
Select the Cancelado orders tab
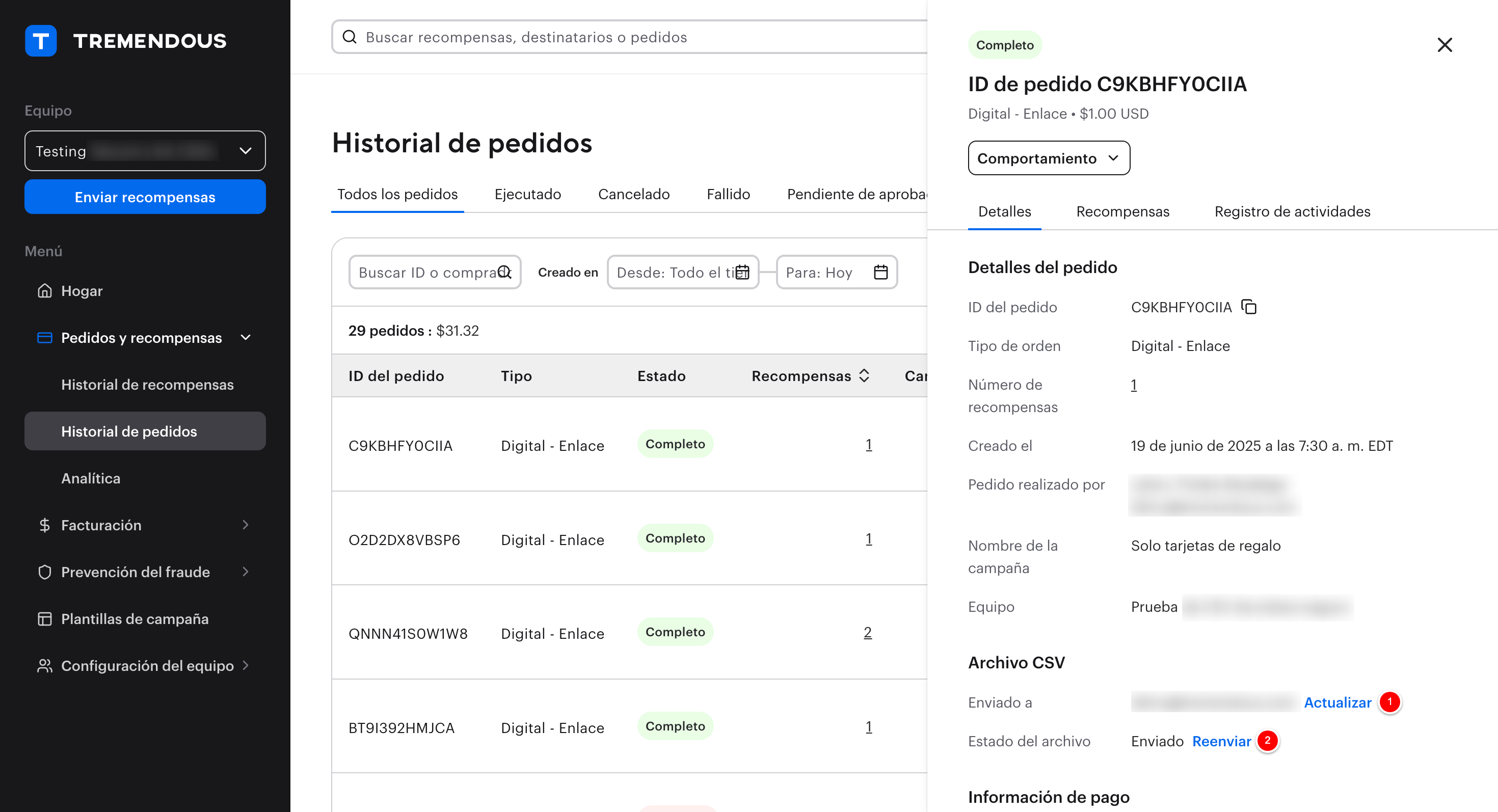pyautogui.click(x=633, y=194)
